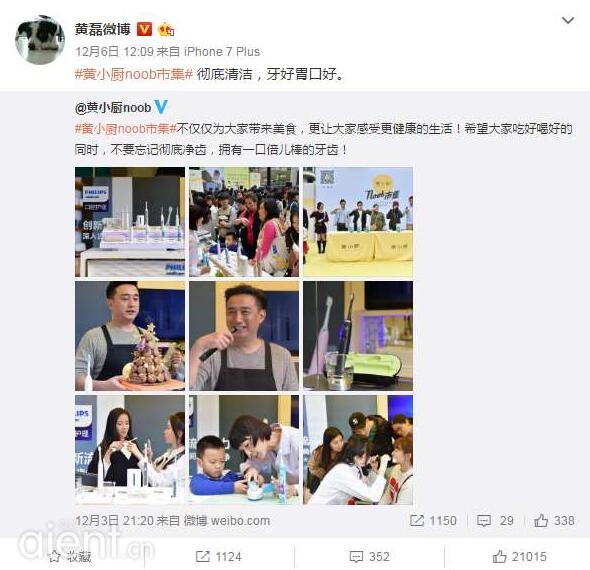
Task: Open hashtag link in the reposted text
Action: (126, 129)
